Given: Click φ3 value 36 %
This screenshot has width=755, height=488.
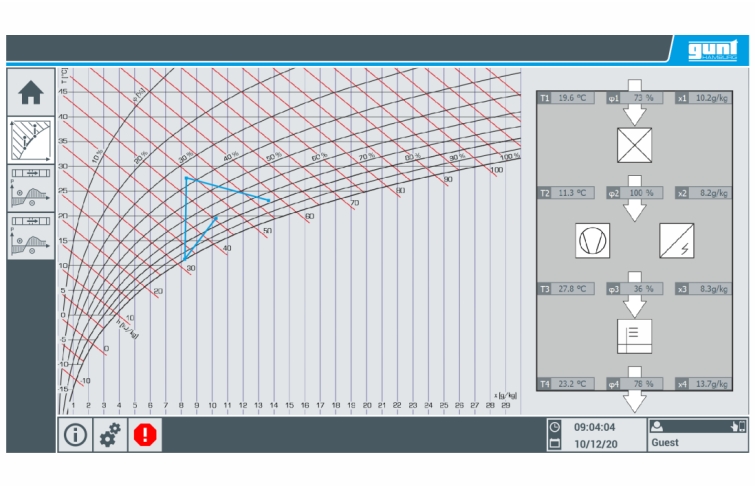Looking at the screenshot, I should tap(643, 289).
